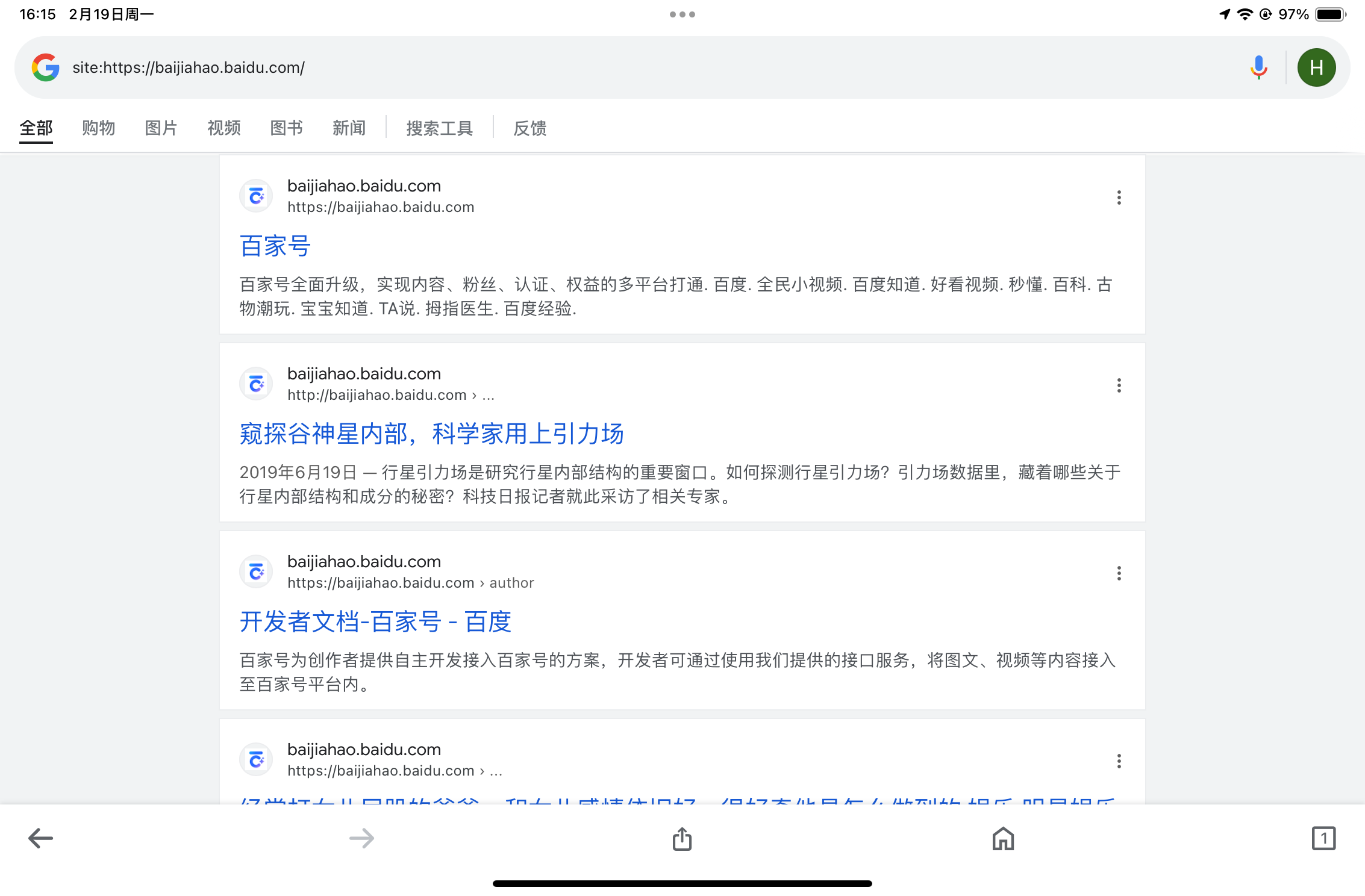Tap the 百家号全面升级 snippet text

coord(676,297)
